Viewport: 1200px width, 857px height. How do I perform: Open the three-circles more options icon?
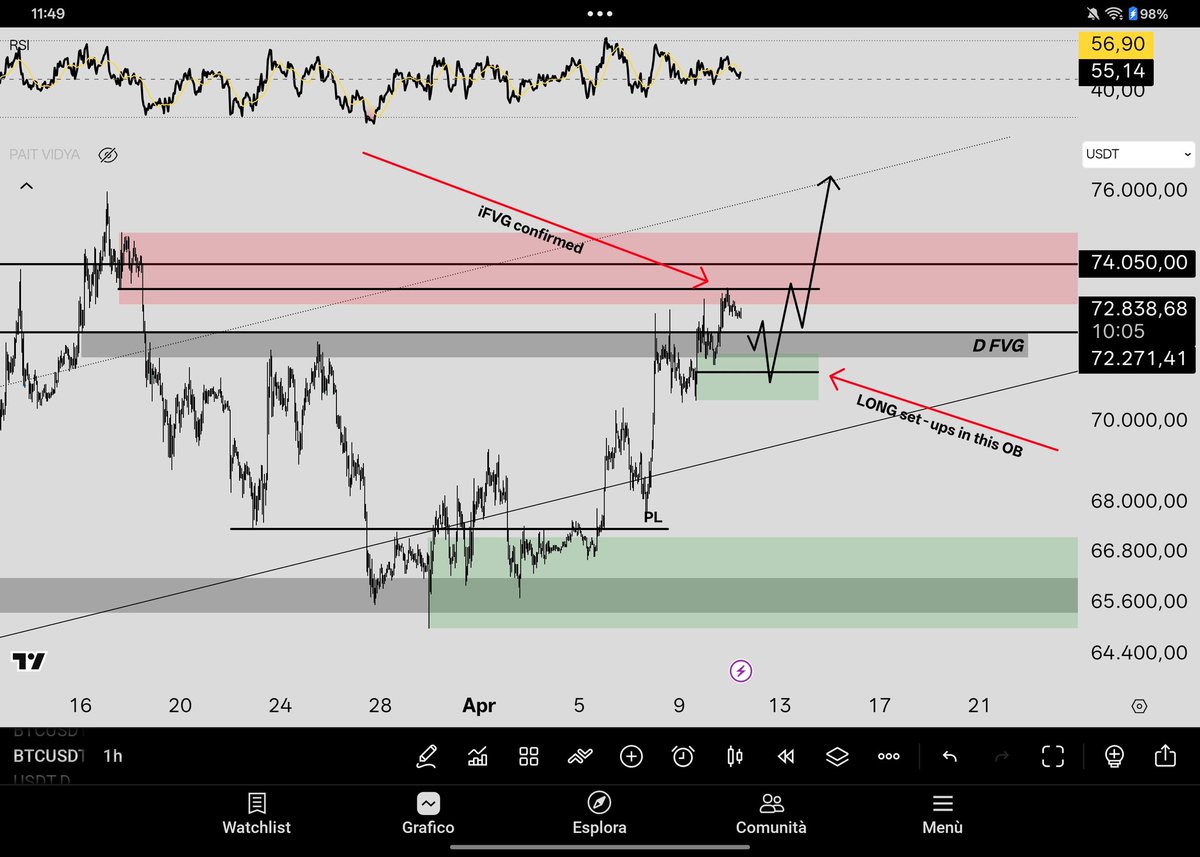(x=889, y=756)
